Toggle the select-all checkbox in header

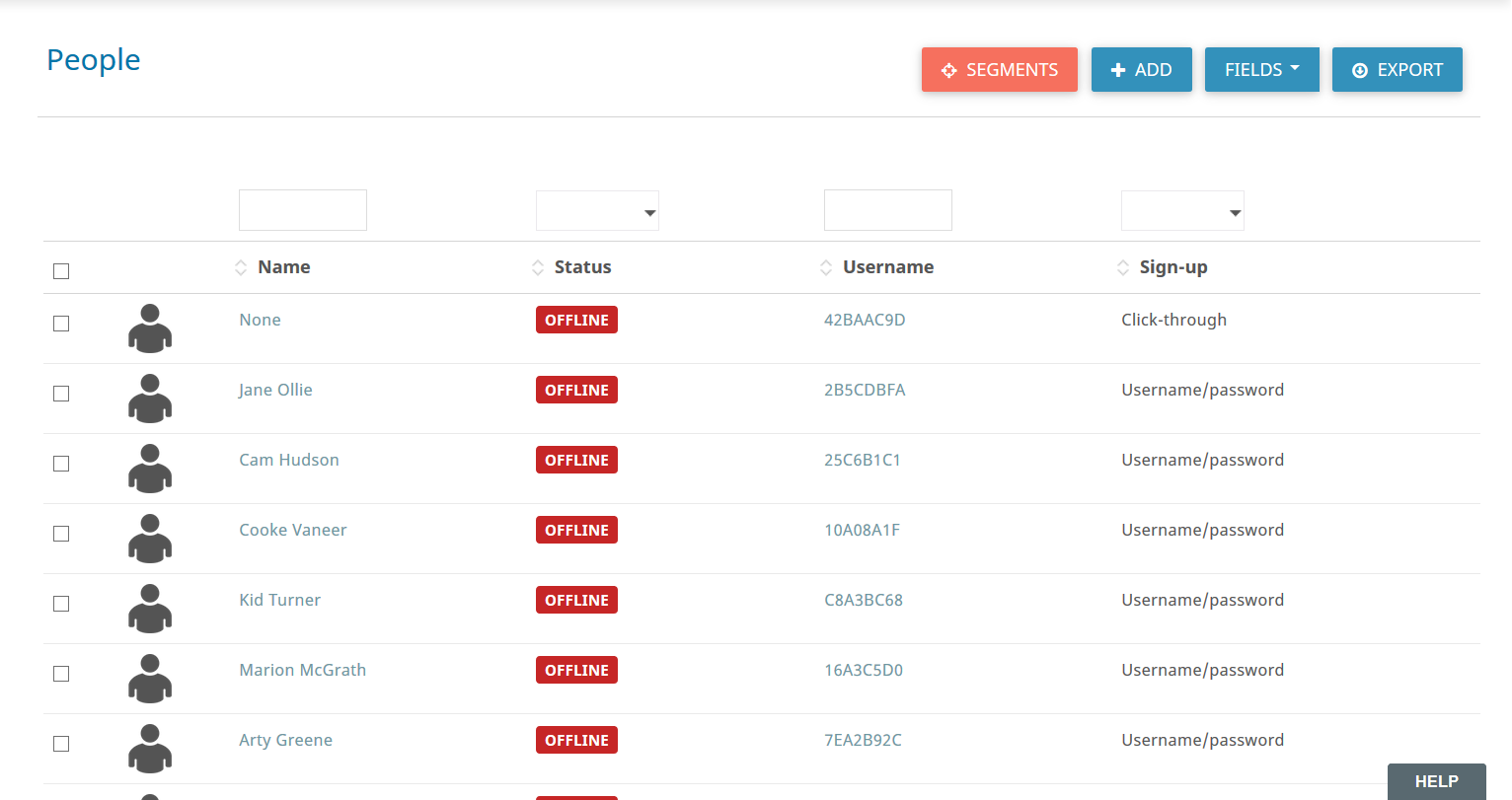61,271
